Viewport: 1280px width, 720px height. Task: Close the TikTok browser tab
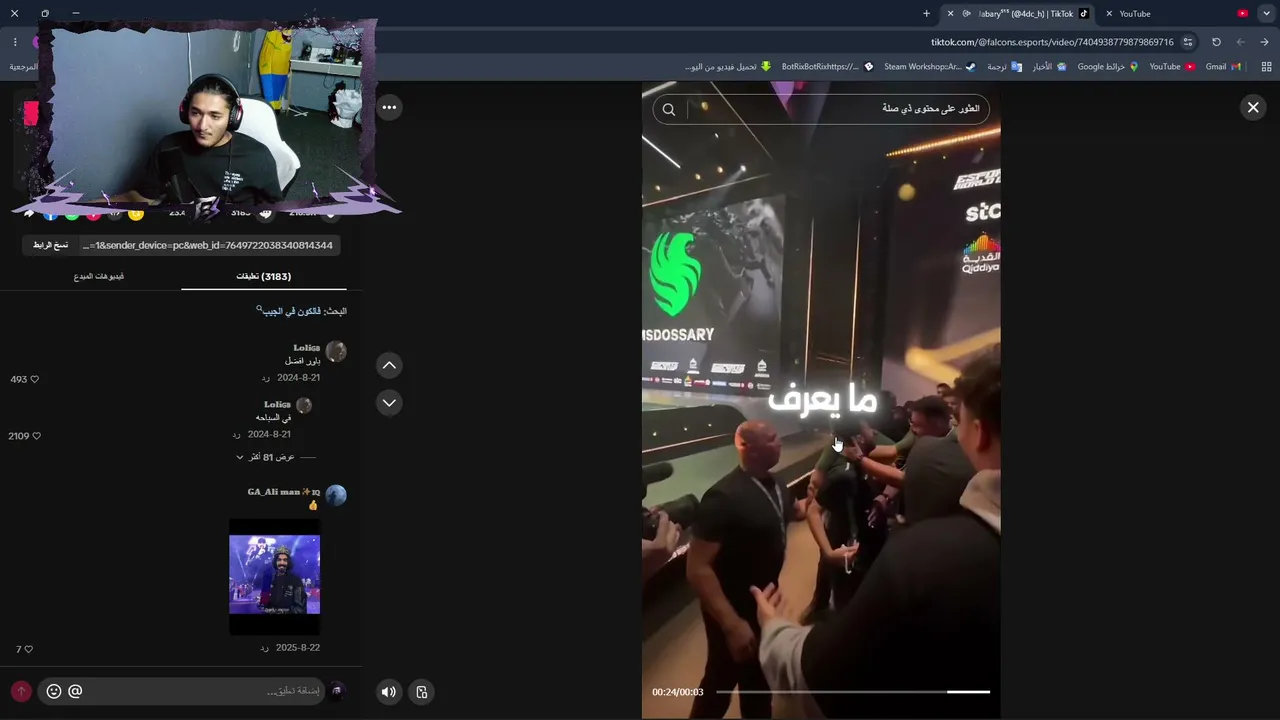[x=950, y=14]
